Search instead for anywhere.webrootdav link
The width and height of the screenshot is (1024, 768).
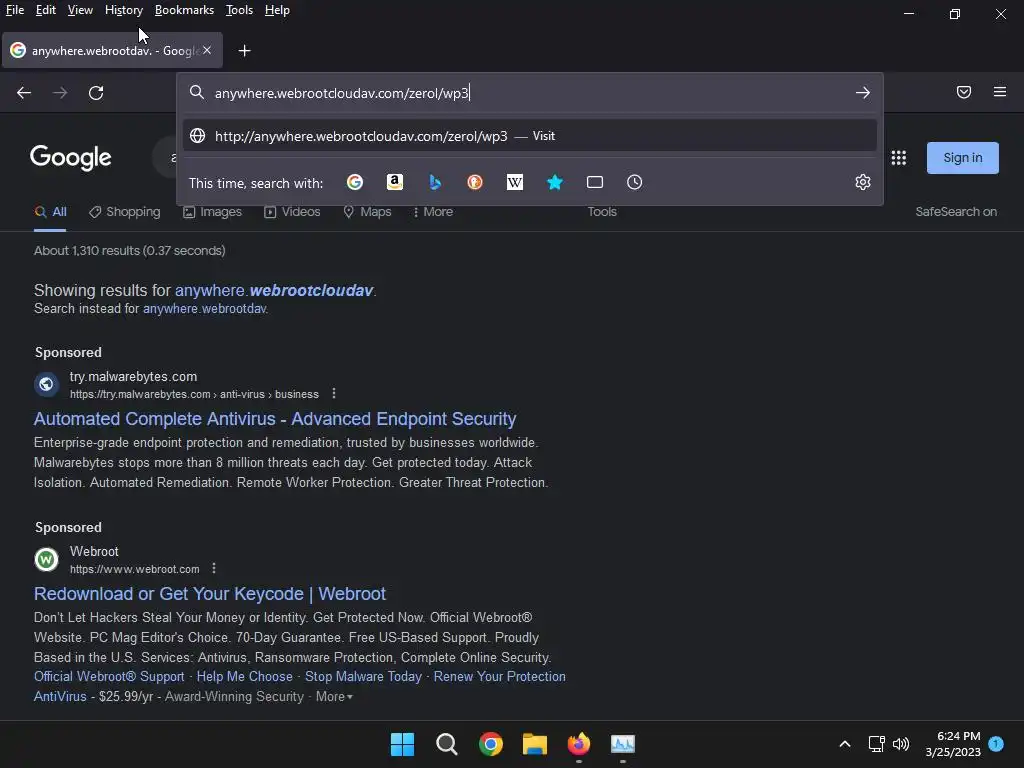coord(204,308)
